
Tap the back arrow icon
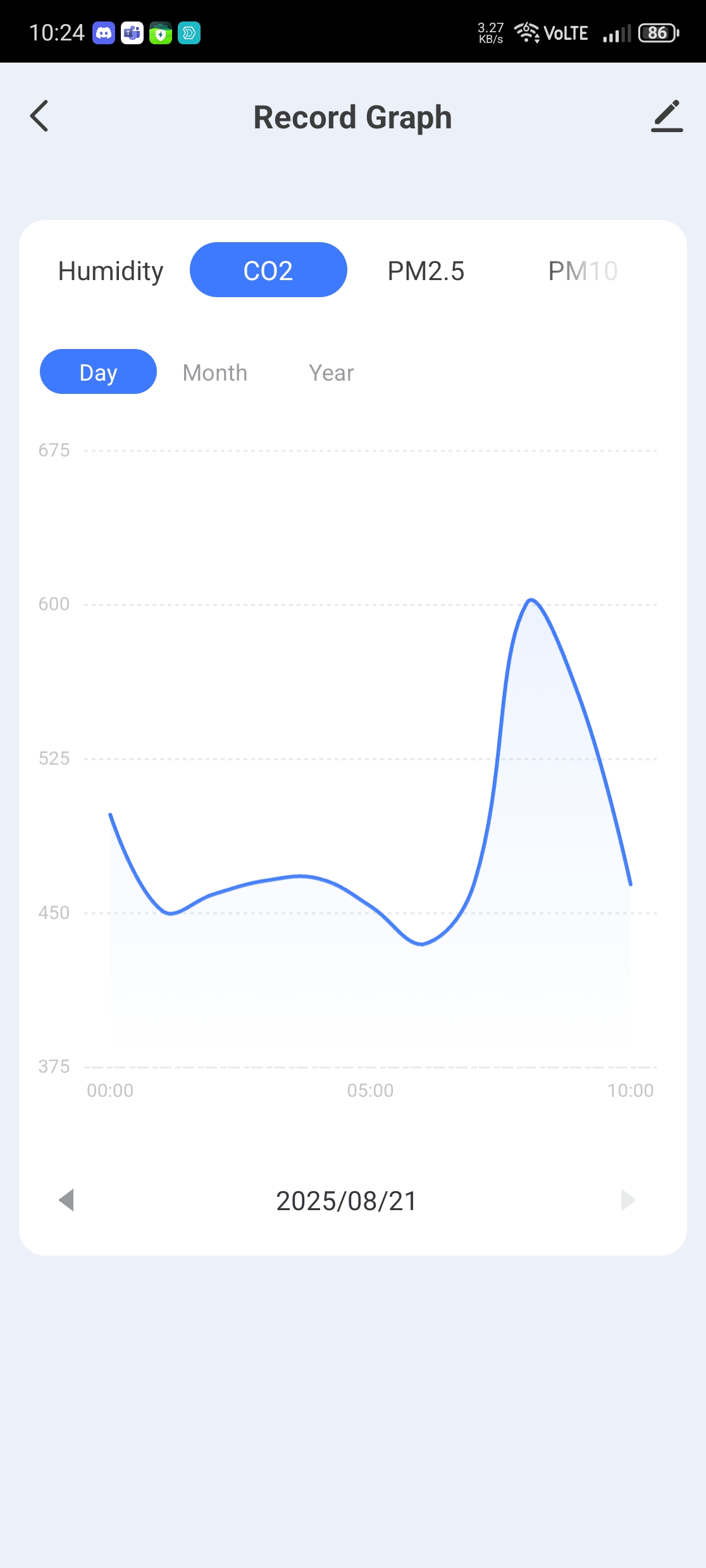39,117
